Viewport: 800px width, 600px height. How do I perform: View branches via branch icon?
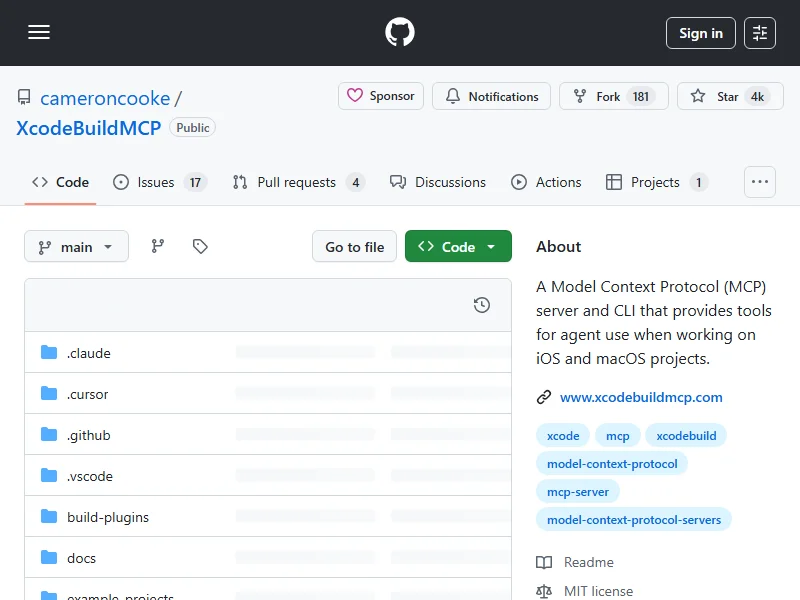click(x=158, y=246)
